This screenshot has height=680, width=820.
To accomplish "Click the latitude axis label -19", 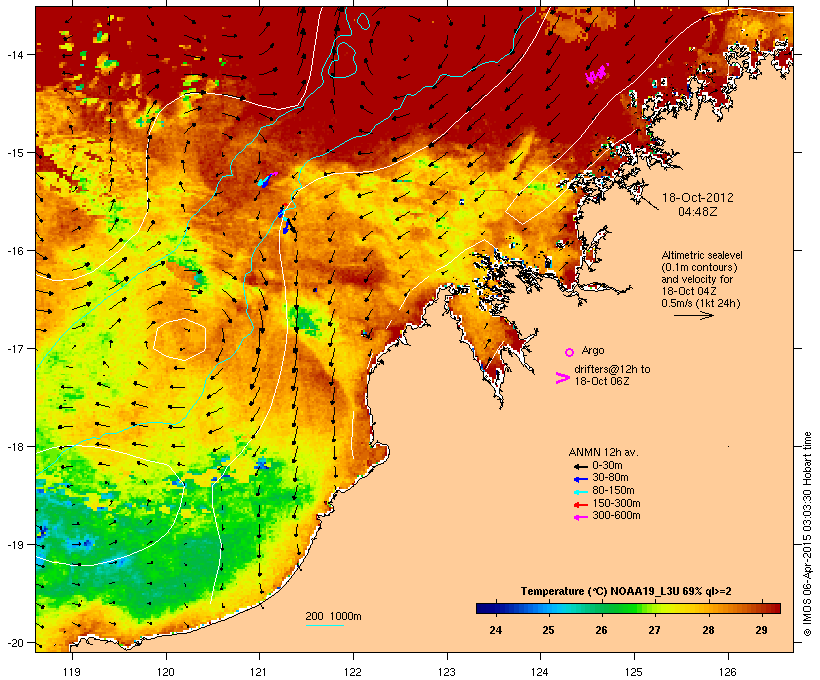I will tap(14, 545).
